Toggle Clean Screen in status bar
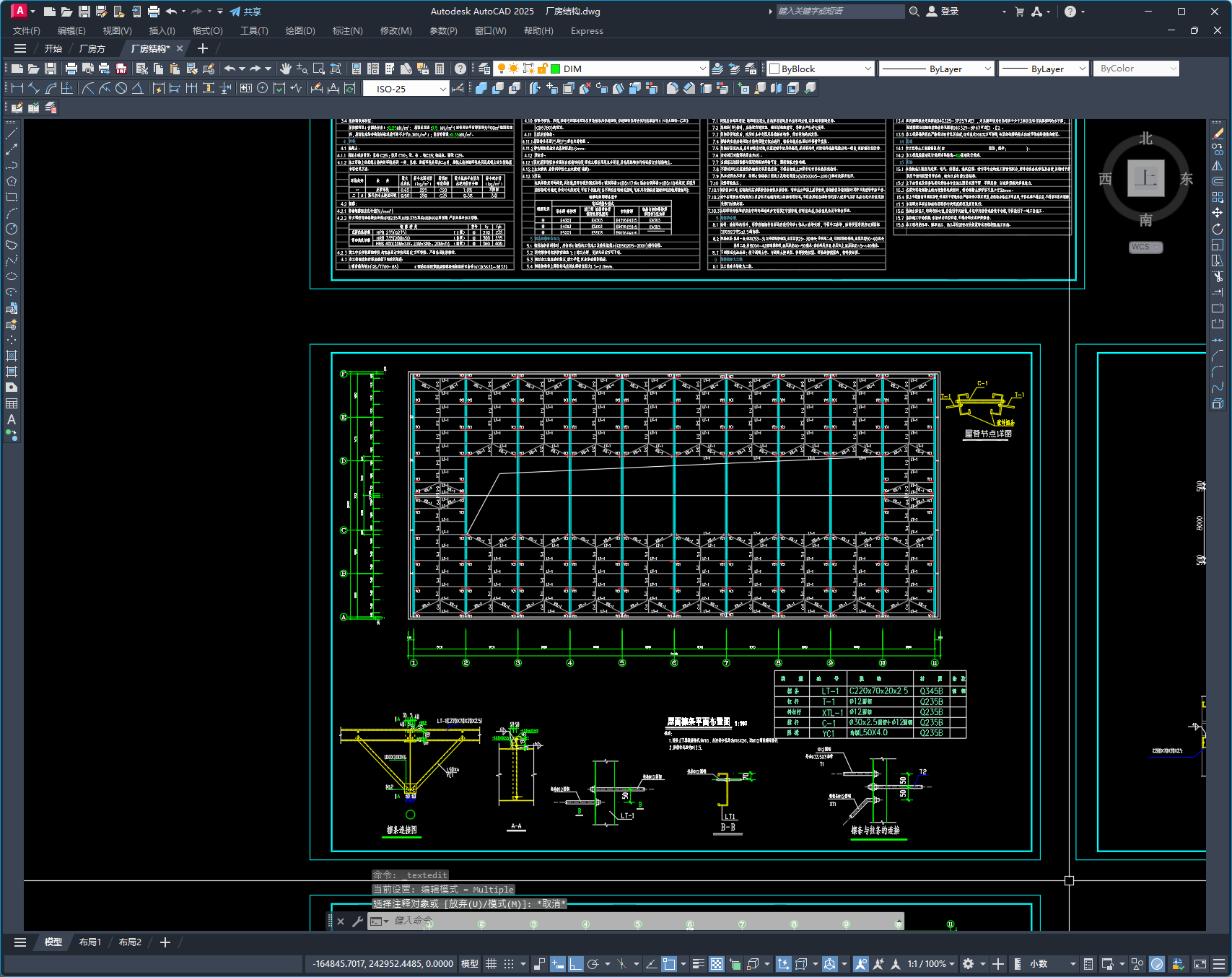This screenshot has height=977, width=1232. coord(1200,964)
